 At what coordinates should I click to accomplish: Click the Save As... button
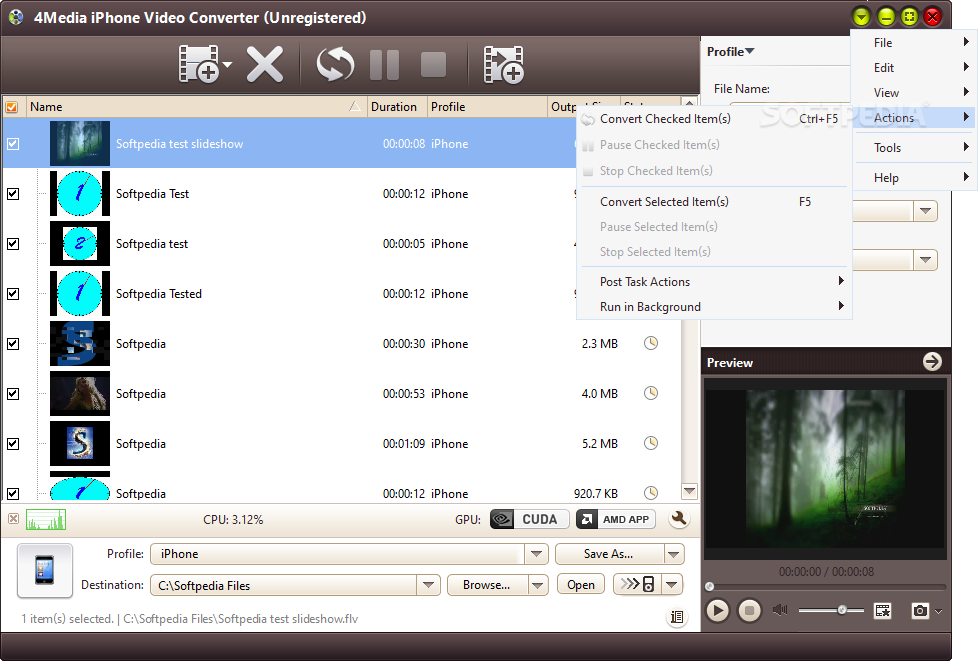[x=609, y=554]
